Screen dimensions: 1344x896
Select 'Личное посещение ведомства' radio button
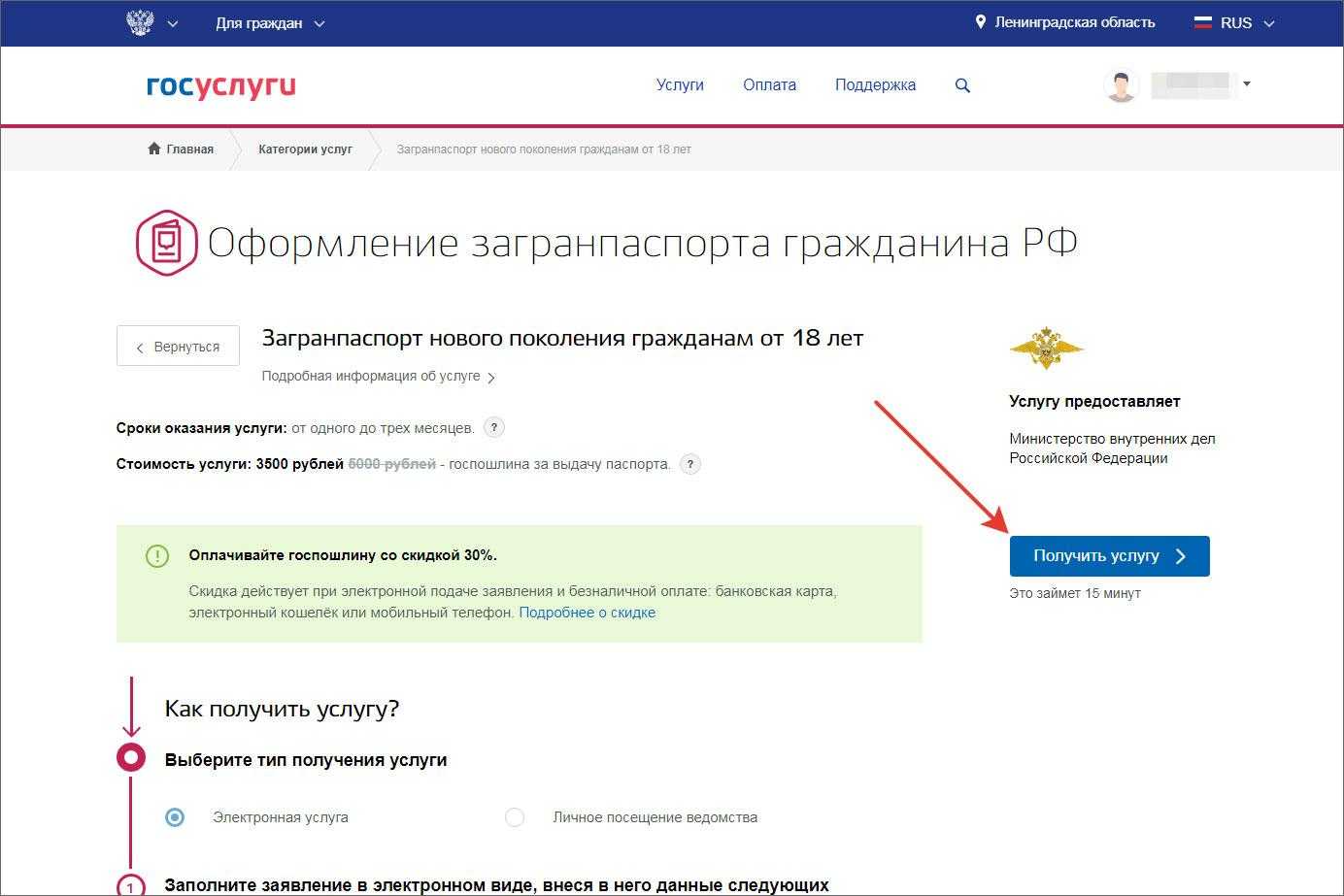[x=515, y=817]
